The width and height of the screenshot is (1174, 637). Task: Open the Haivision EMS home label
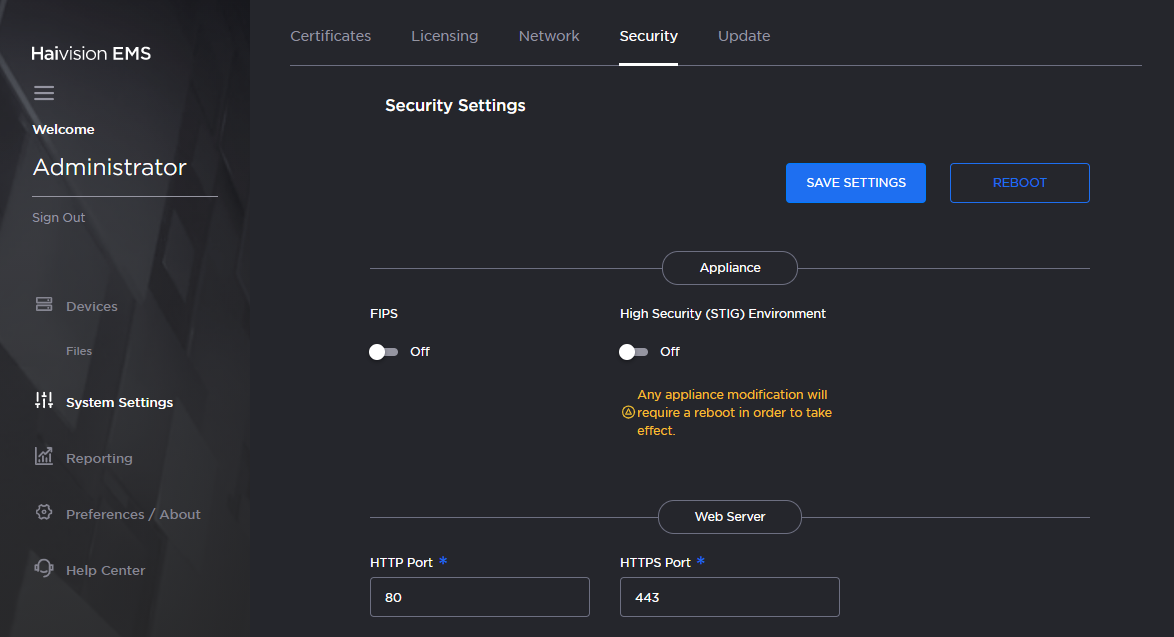(x=91, y=52)
